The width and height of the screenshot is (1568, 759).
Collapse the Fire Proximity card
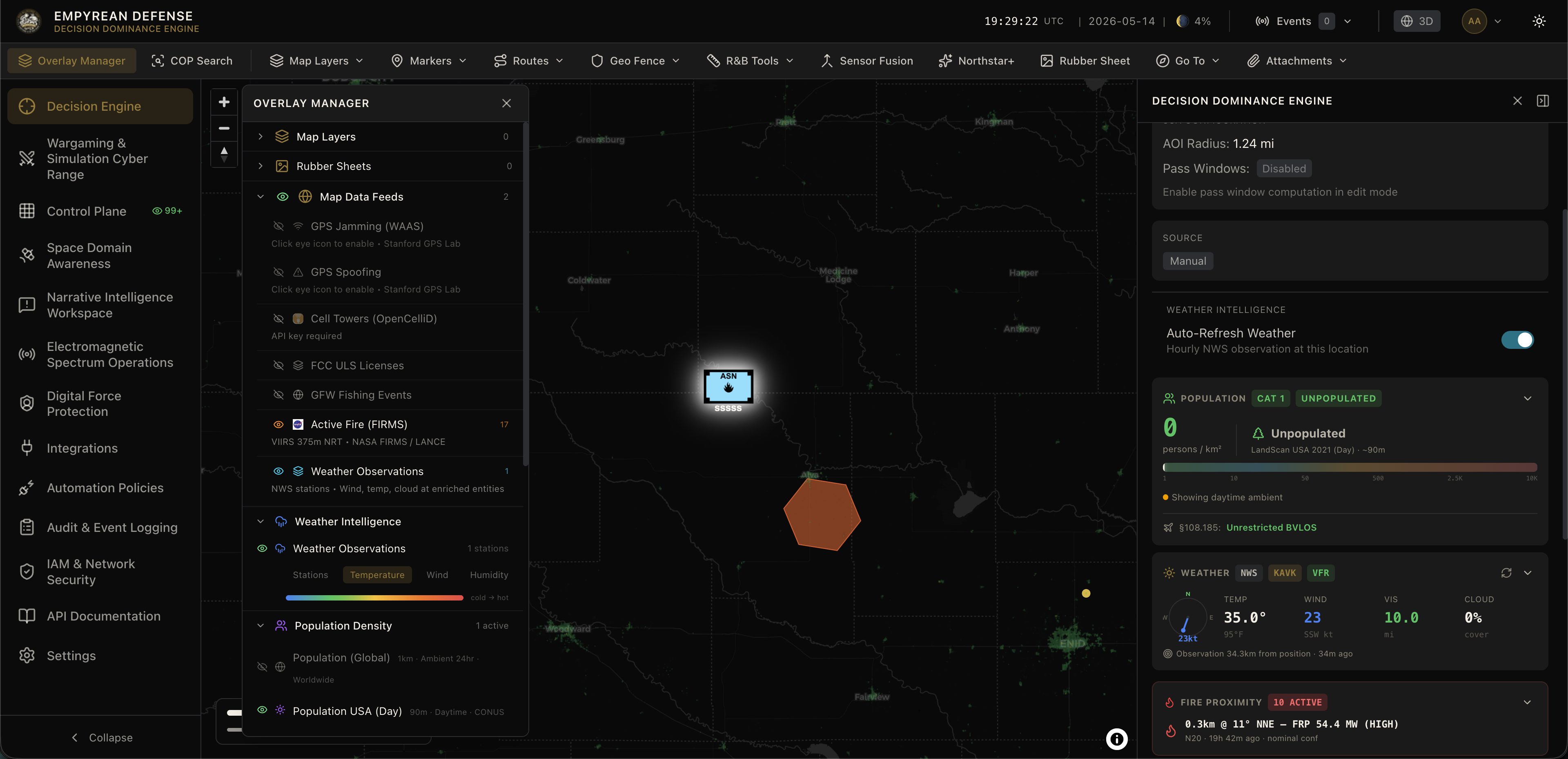(1527, 702)
